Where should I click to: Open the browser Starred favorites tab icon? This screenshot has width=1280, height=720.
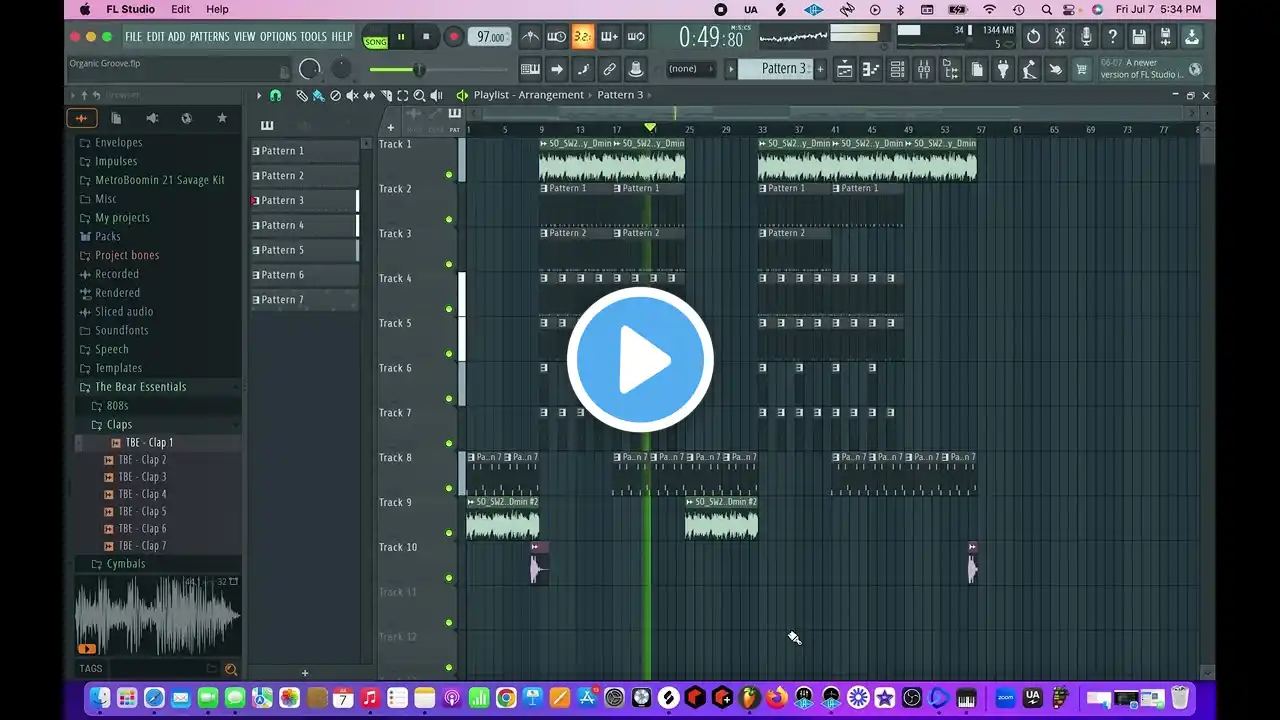click(222, 118)
